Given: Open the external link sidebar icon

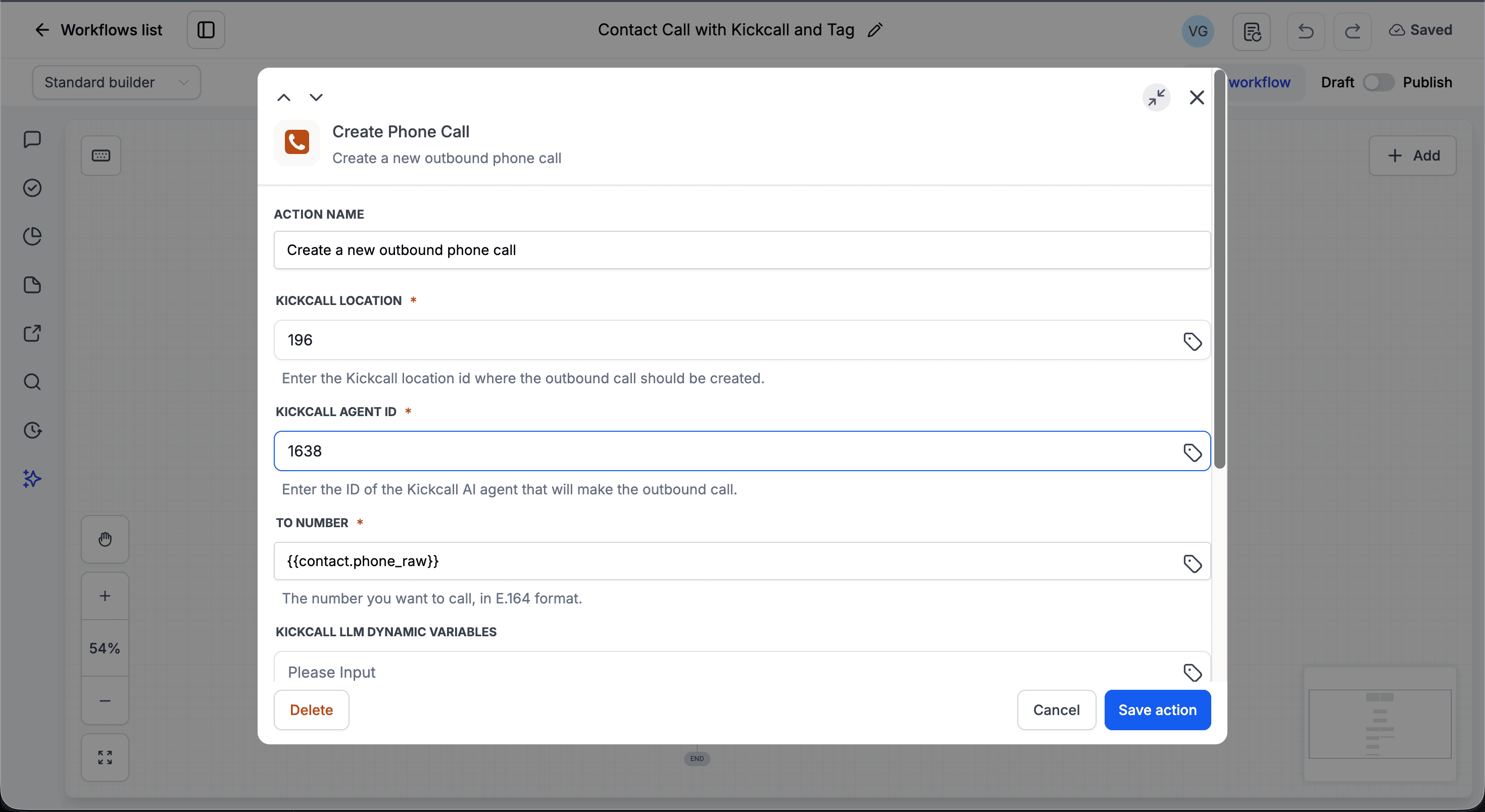Looking at the screenshot, I should tap(32, 334).
